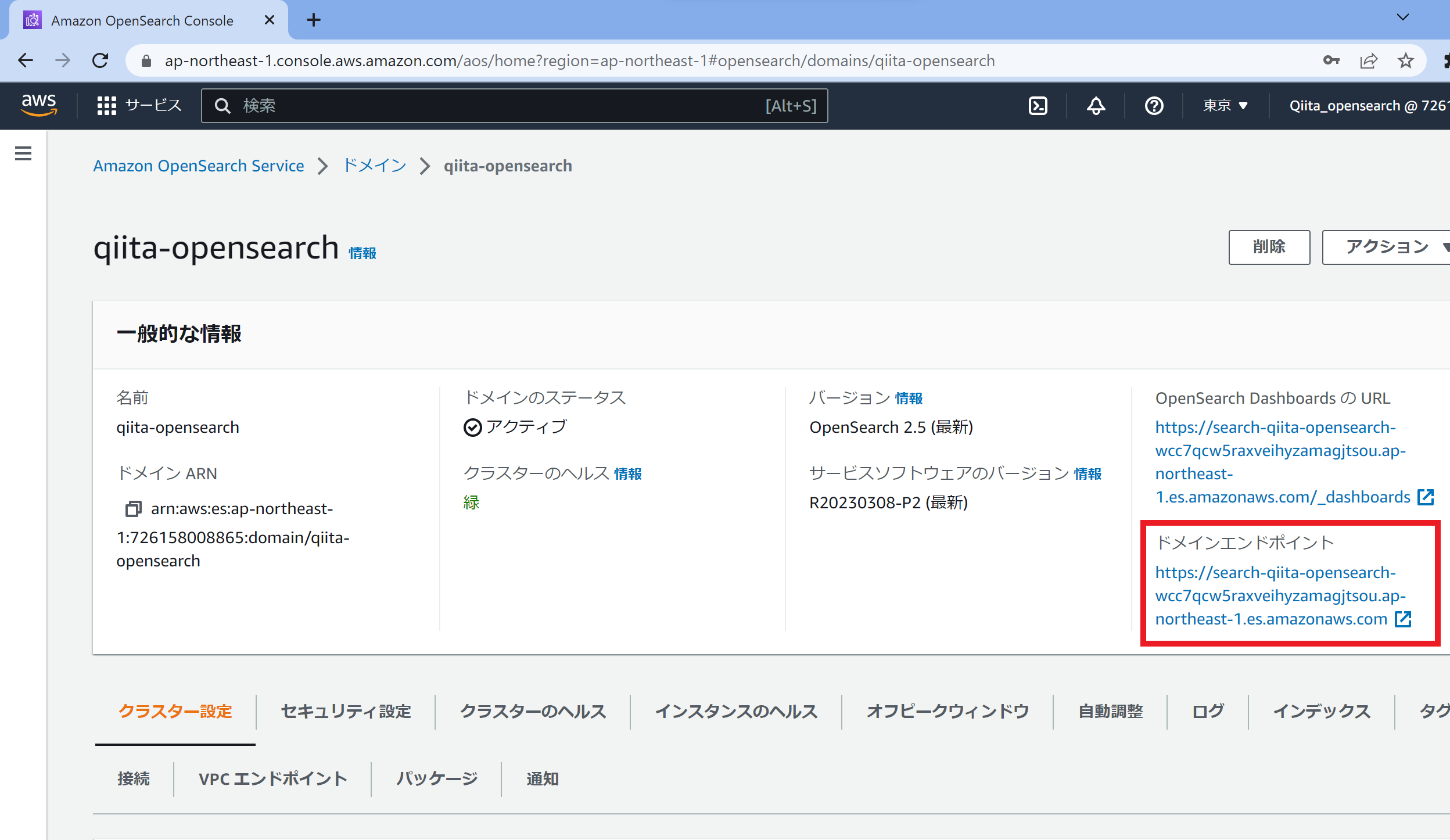
Task: Click the AWS logo home icon
Action: (39, 105)
